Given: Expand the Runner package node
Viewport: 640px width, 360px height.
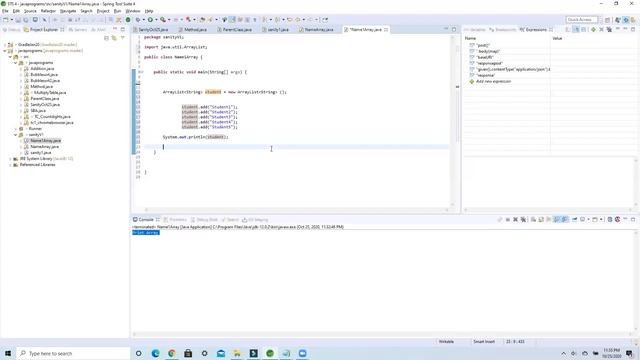Looking at the screenshot, I should point(16,129).
